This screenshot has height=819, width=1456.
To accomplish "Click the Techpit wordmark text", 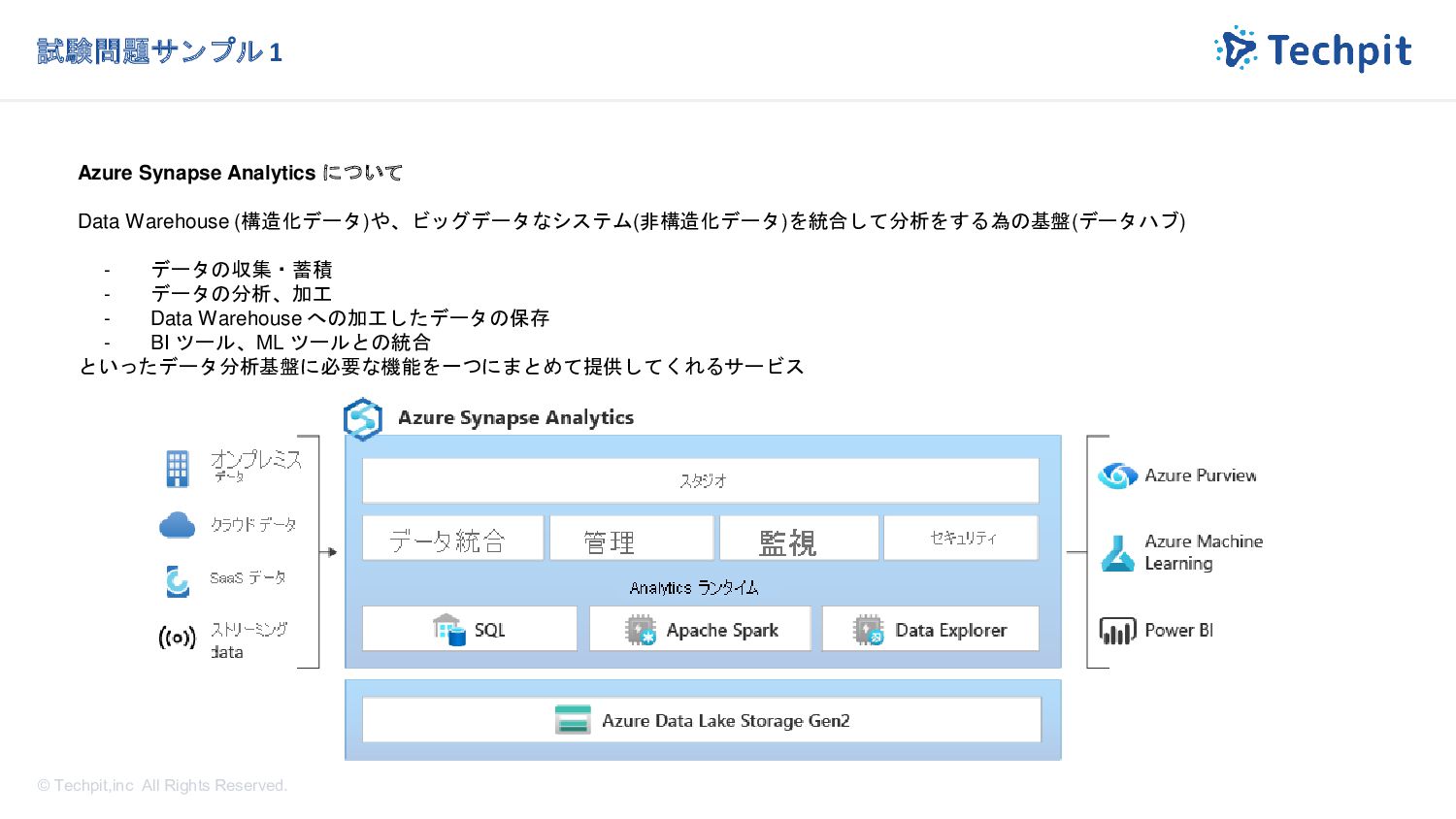I will pyautogui.click(x=1340, y=50).
